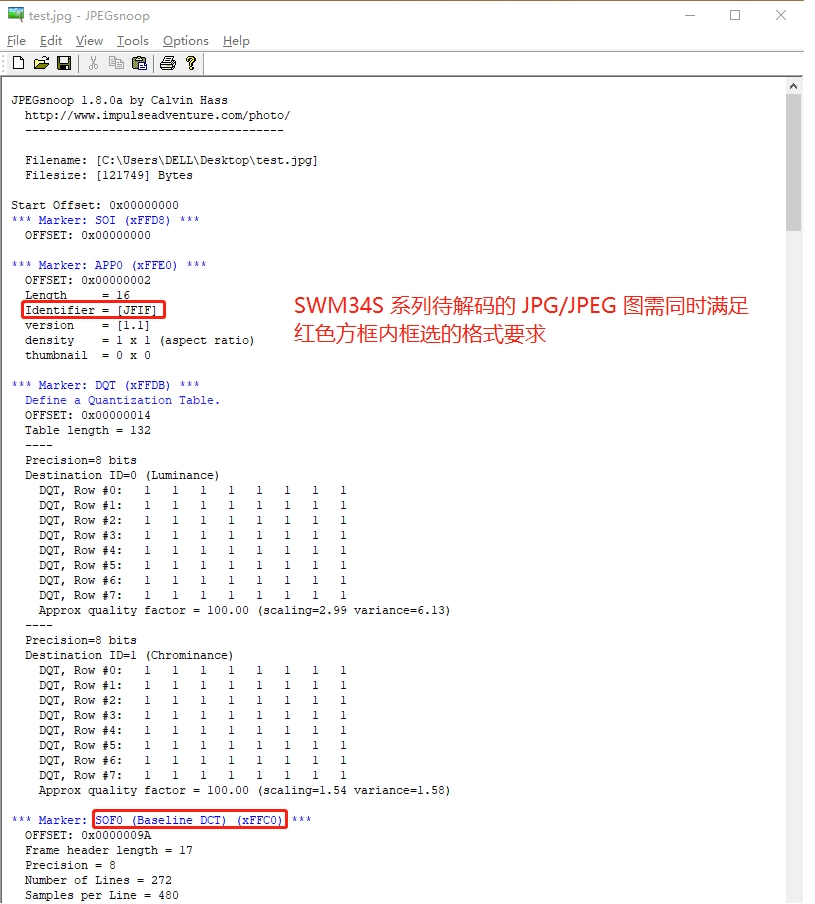Open a JPEG file using the folder icon
The width and height of the screenshot is (815, 904).
tap(40, 63)
